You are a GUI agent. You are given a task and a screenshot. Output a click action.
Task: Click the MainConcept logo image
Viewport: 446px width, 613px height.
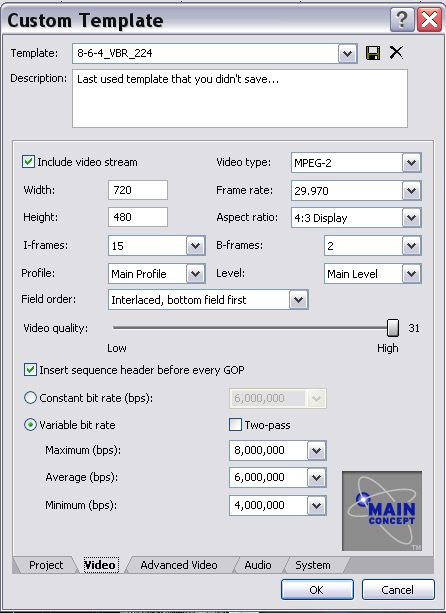(382, 511)
